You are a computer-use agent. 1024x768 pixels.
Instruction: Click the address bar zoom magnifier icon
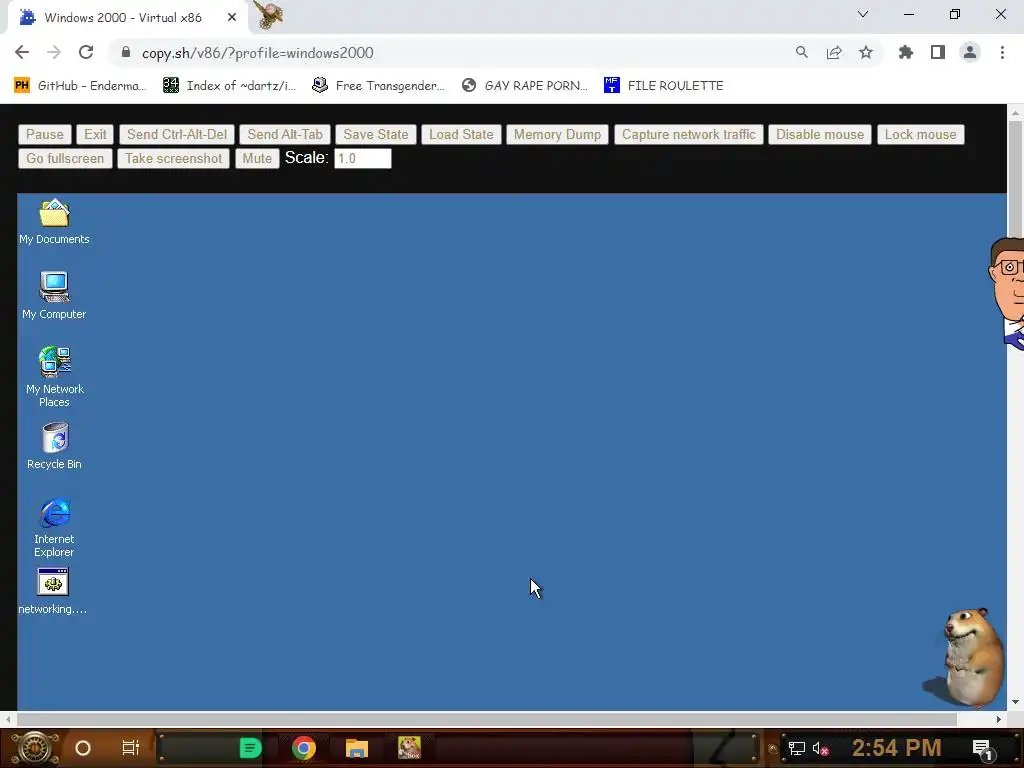coord(801,52)
